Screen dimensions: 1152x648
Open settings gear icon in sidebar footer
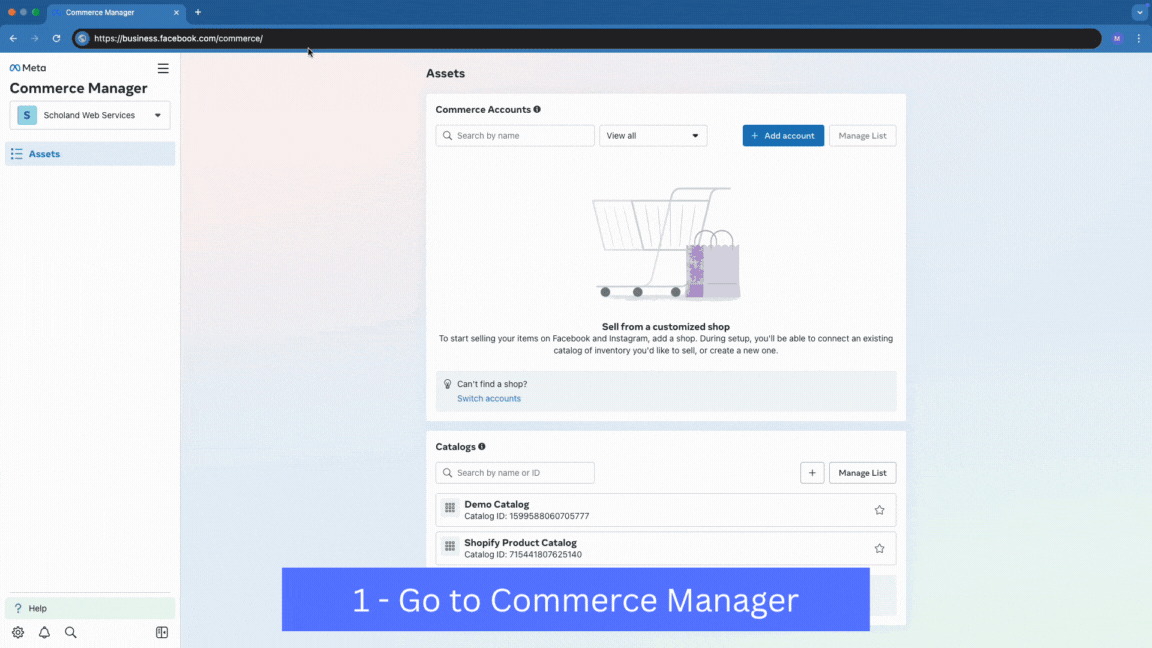point(18,632)
